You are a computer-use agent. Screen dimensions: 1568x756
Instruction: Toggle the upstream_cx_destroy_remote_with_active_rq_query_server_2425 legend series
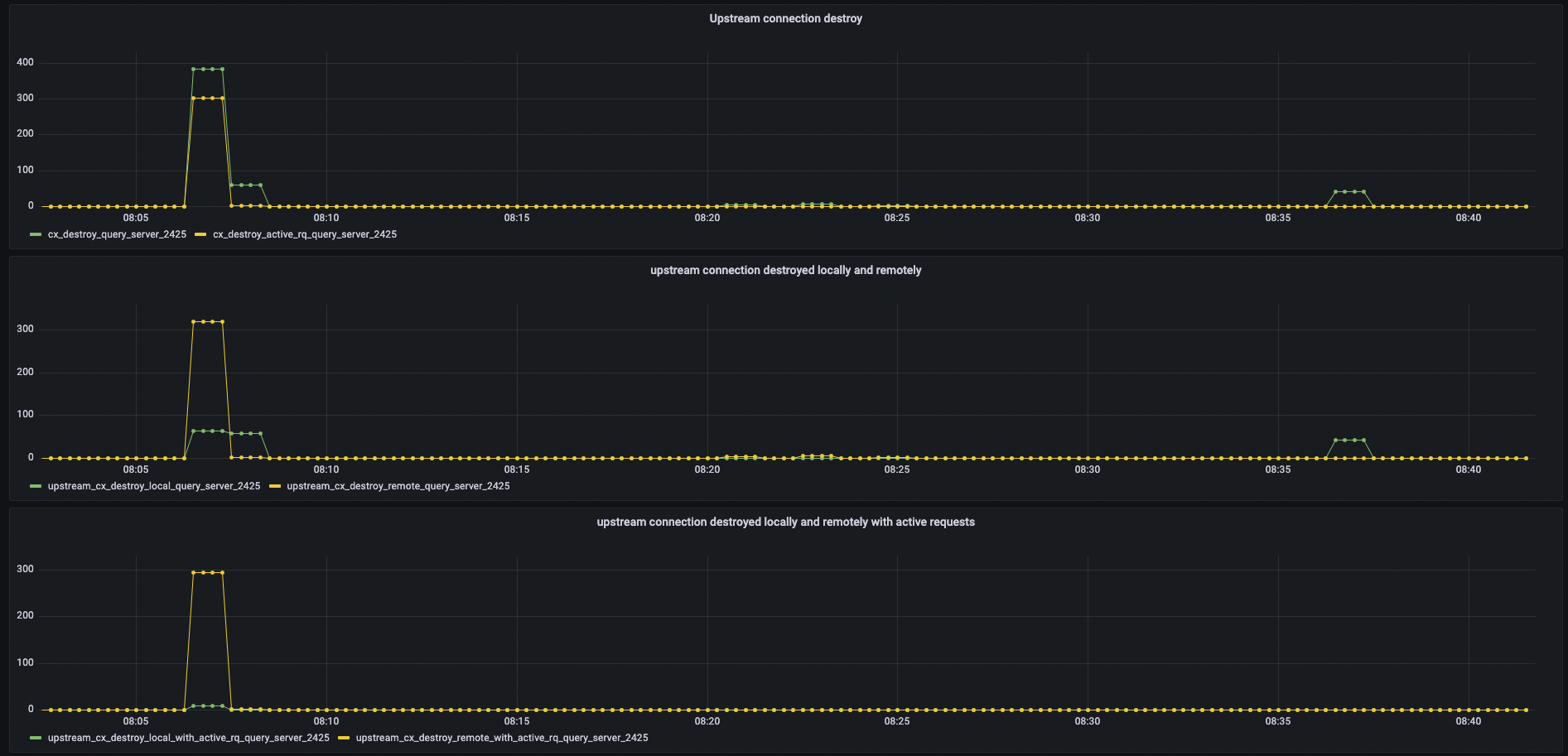[502, 738]
